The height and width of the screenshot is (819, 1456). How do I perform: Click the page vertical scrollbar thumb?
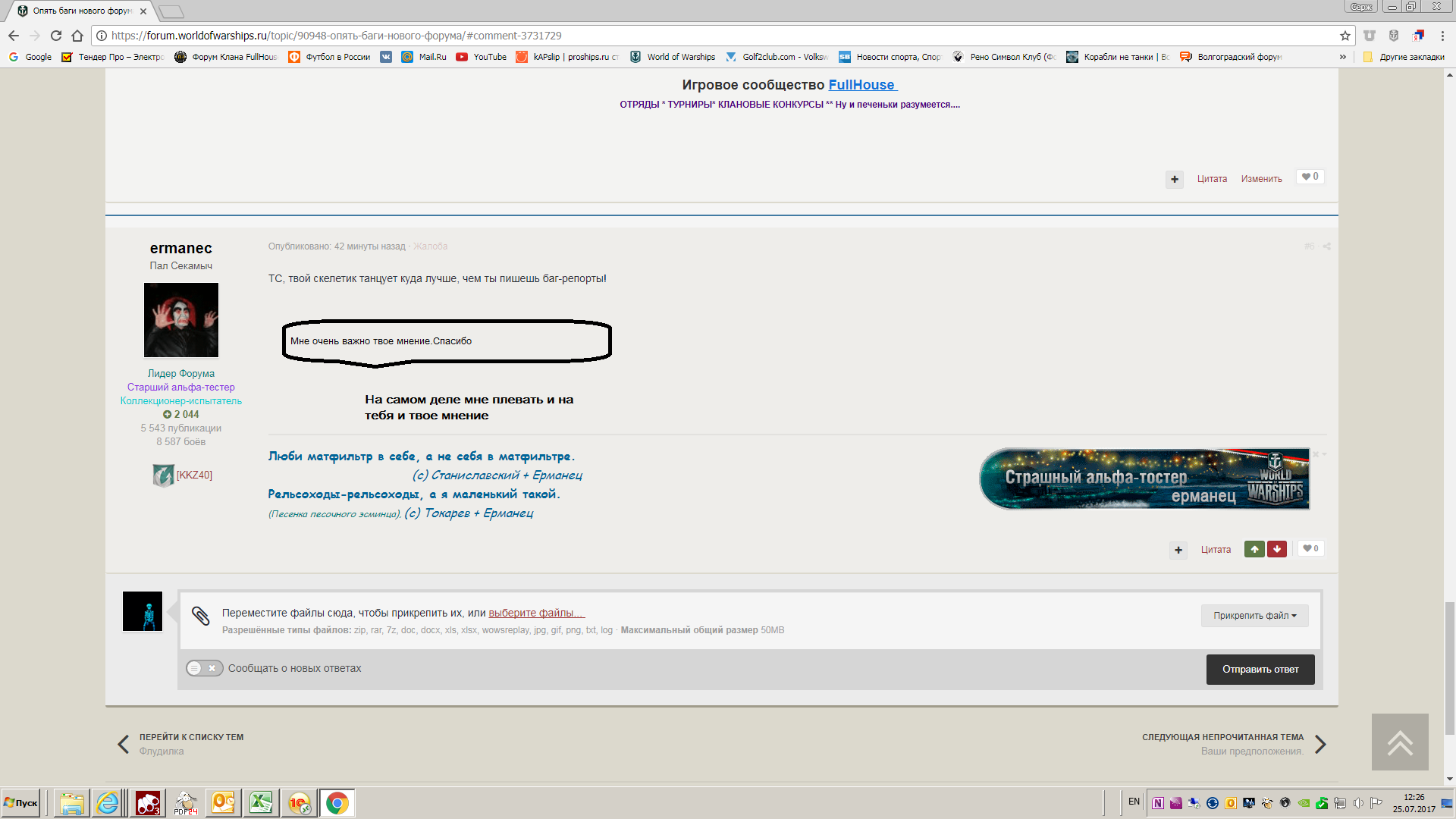[1450, 667]
